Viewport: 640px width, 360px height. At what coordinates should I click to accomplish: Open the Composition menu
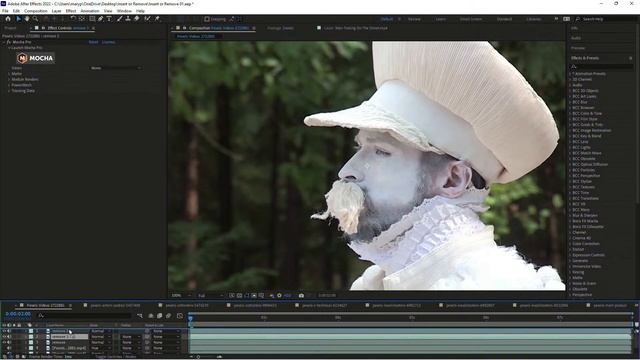click(36, 11)
